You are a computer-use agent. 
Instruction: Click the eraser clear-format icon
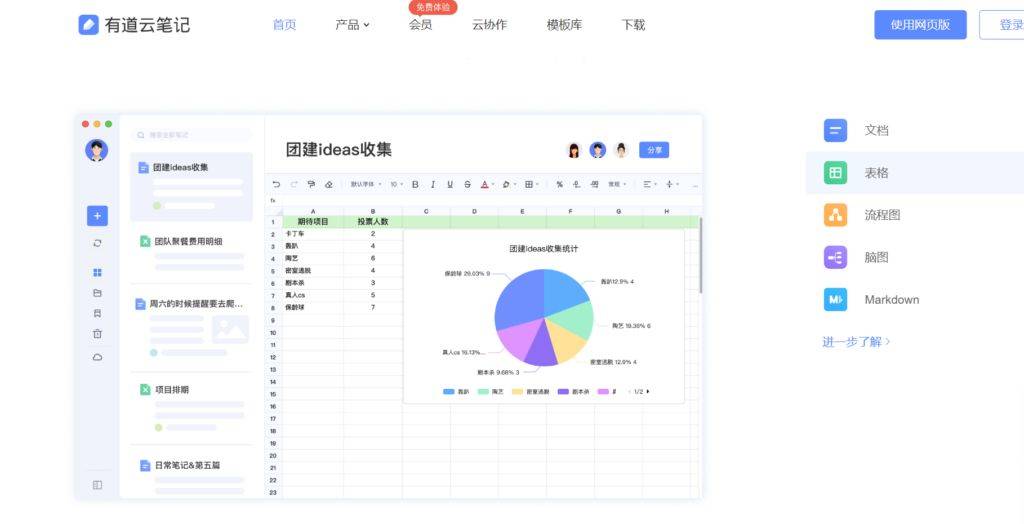(x=328, y=185)
